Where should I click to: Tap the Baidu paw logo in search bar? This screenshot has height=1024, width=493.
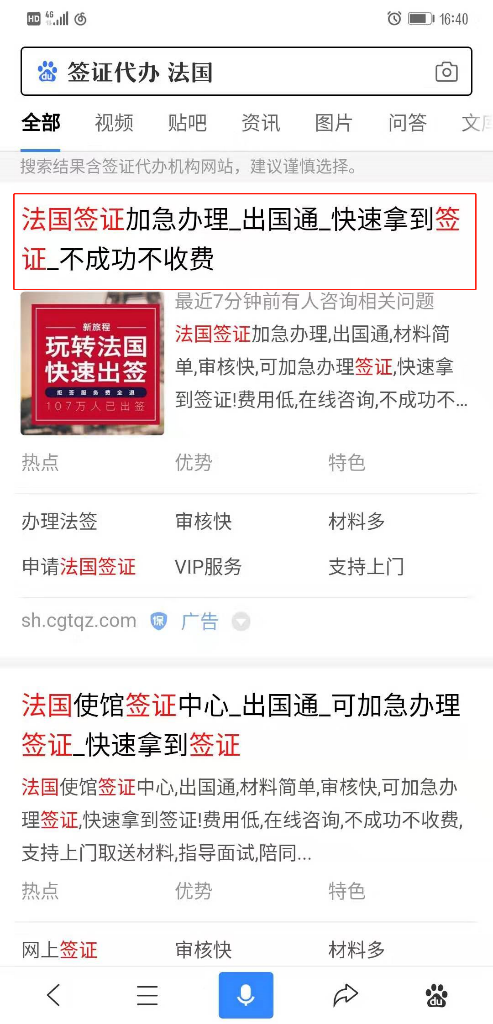tap(47, 71)
